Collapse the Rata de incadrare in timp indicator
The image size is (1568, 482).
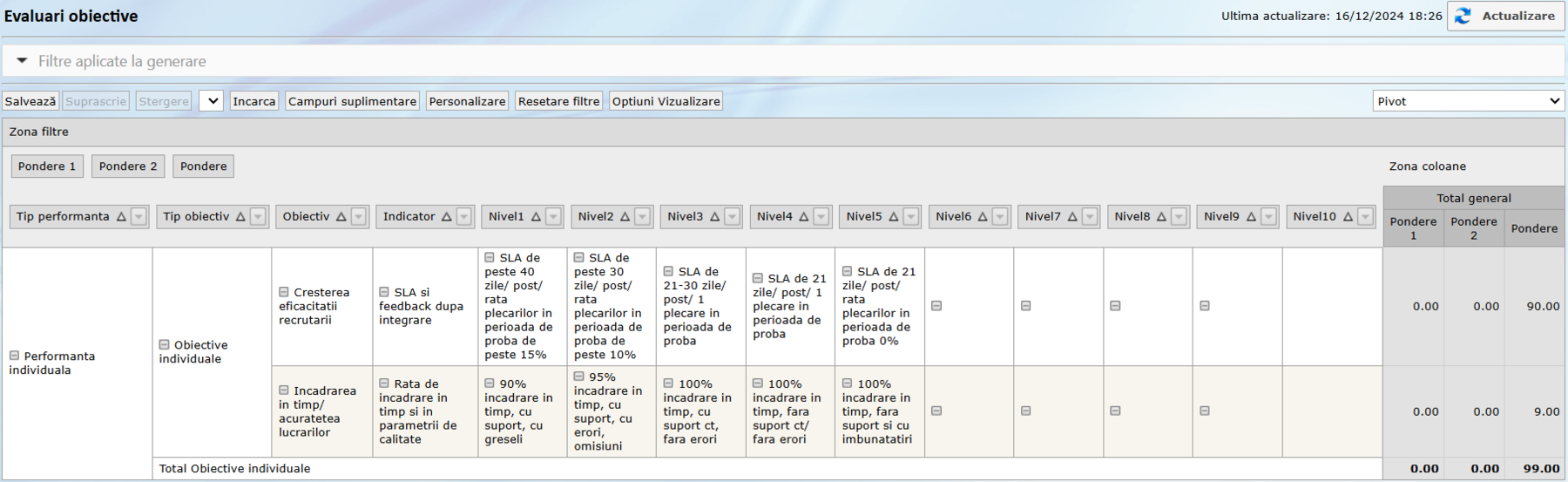[384, 384]
